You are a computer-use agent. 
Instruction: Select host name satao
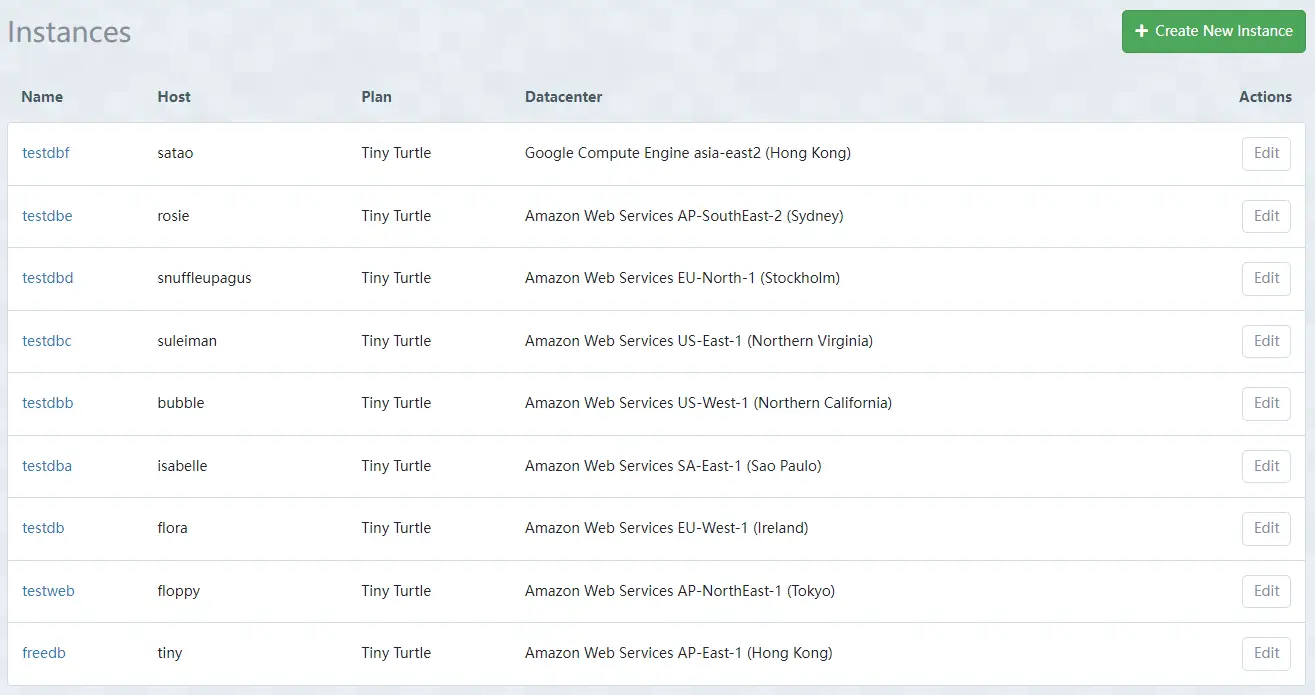176,153
